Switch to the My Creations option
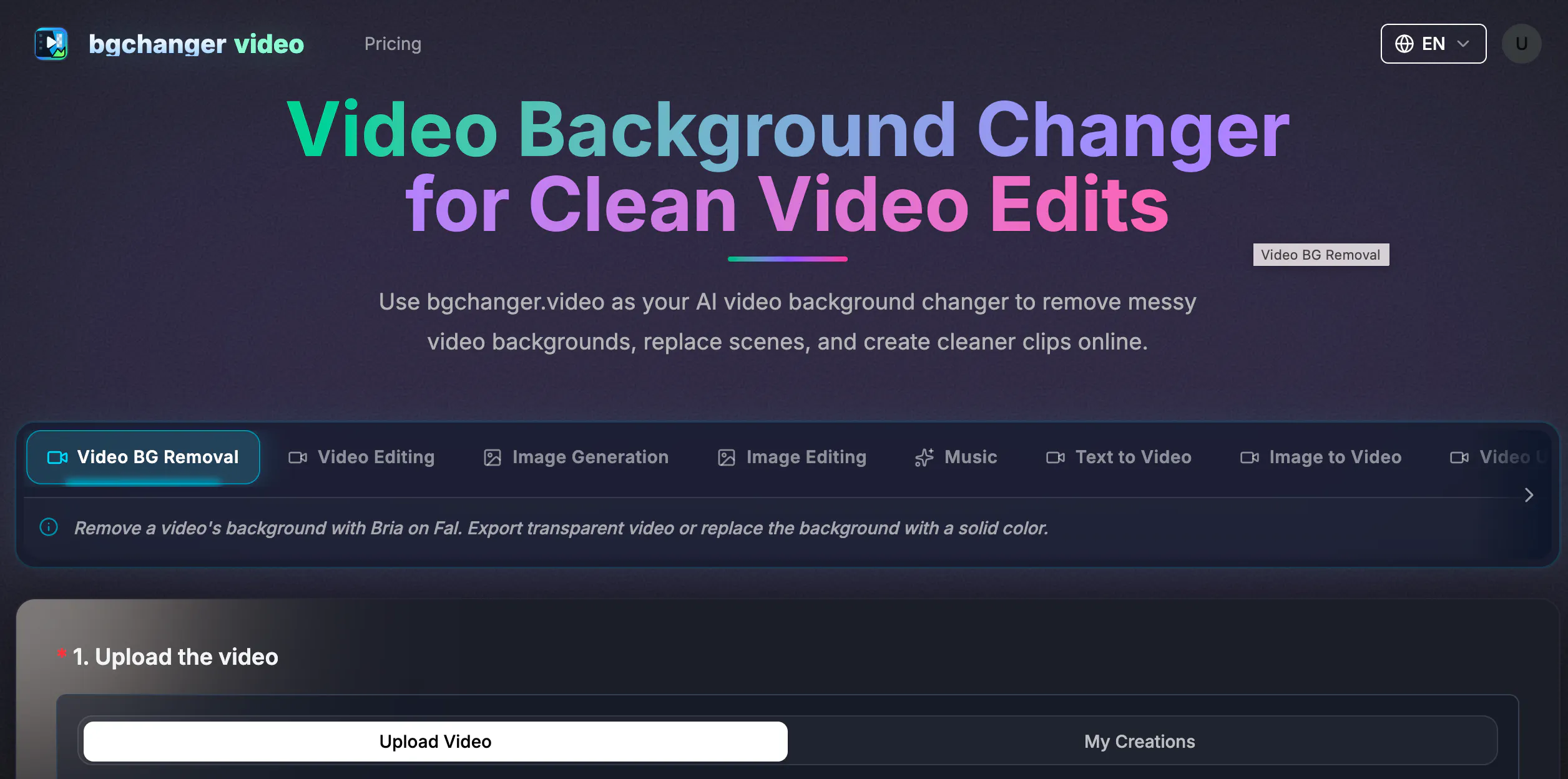This screenshot has height=779, width=1568. (x=1140, y=742)
